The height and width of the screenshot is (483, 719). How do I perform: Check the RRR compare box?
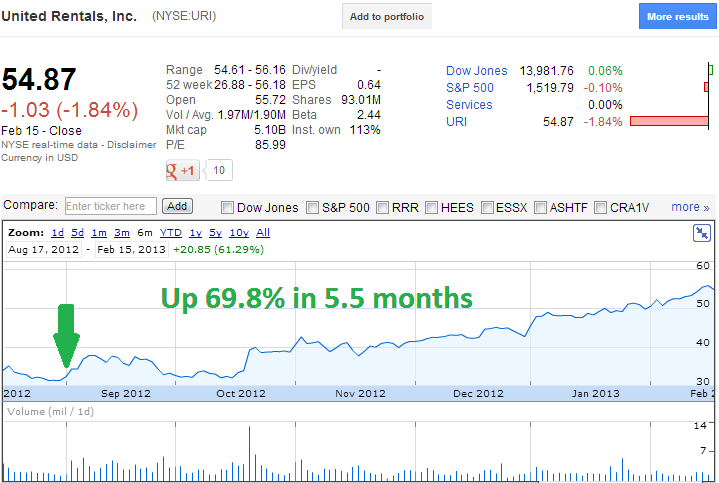pos(382,208)
